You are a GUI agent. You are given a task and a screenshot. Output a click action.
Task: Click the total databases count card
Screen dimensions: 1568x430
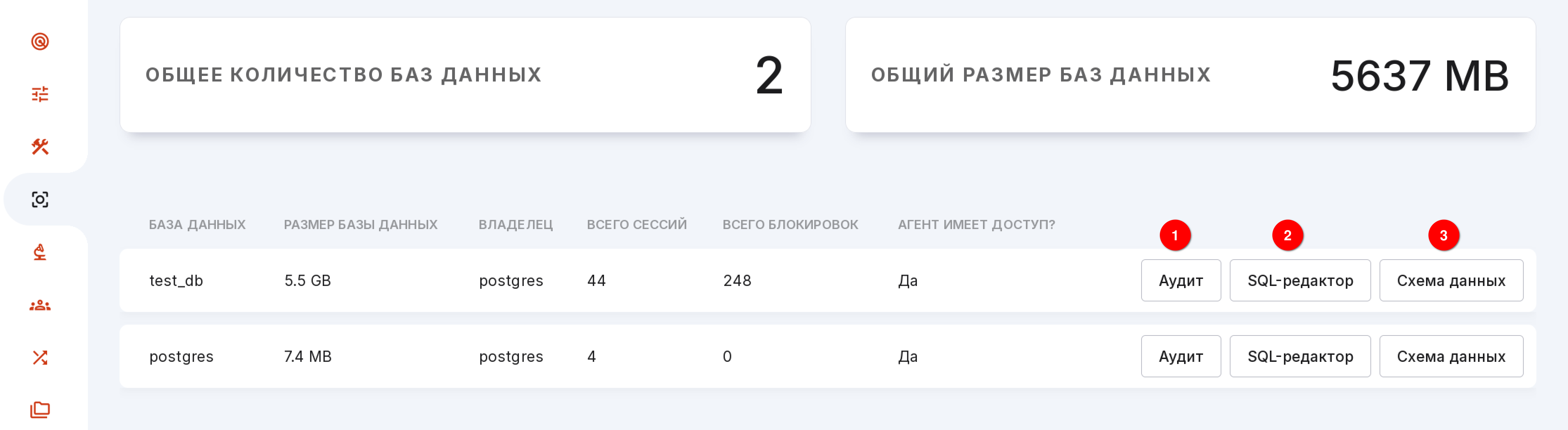pos(465,75)
